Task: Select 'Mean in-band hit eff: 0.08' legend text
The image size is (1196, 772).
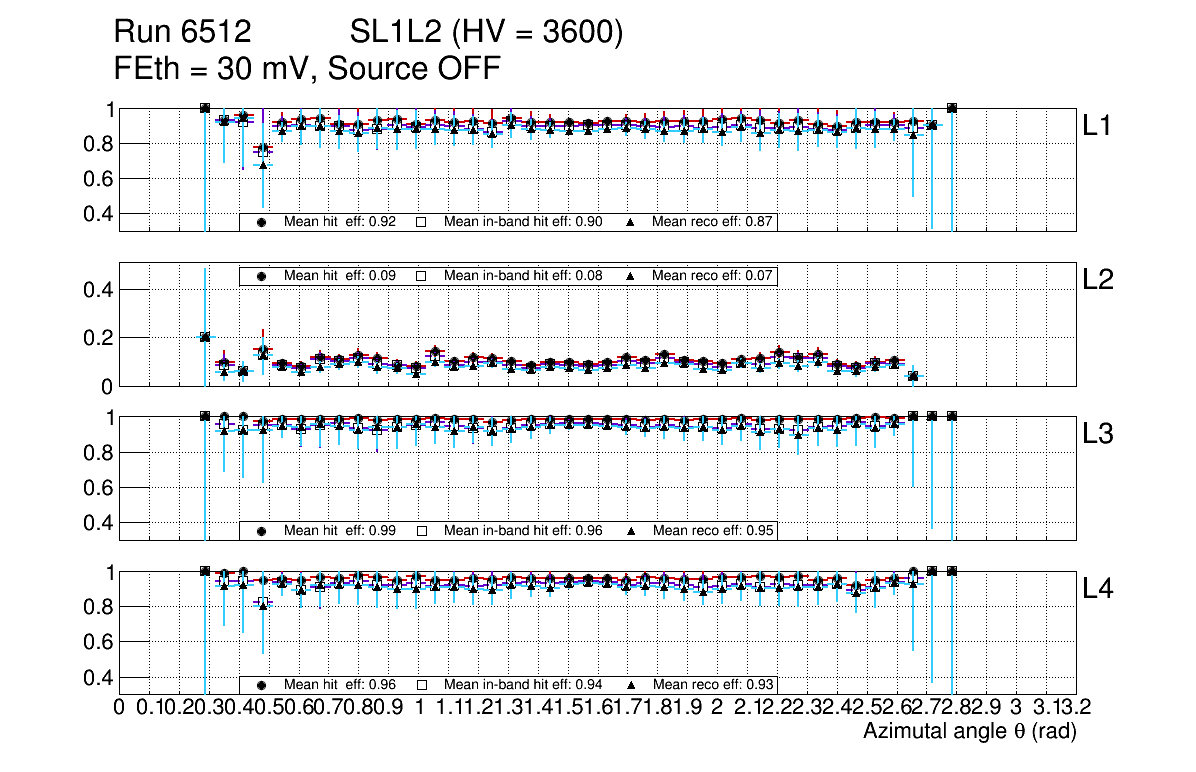Action: point(523,276)
